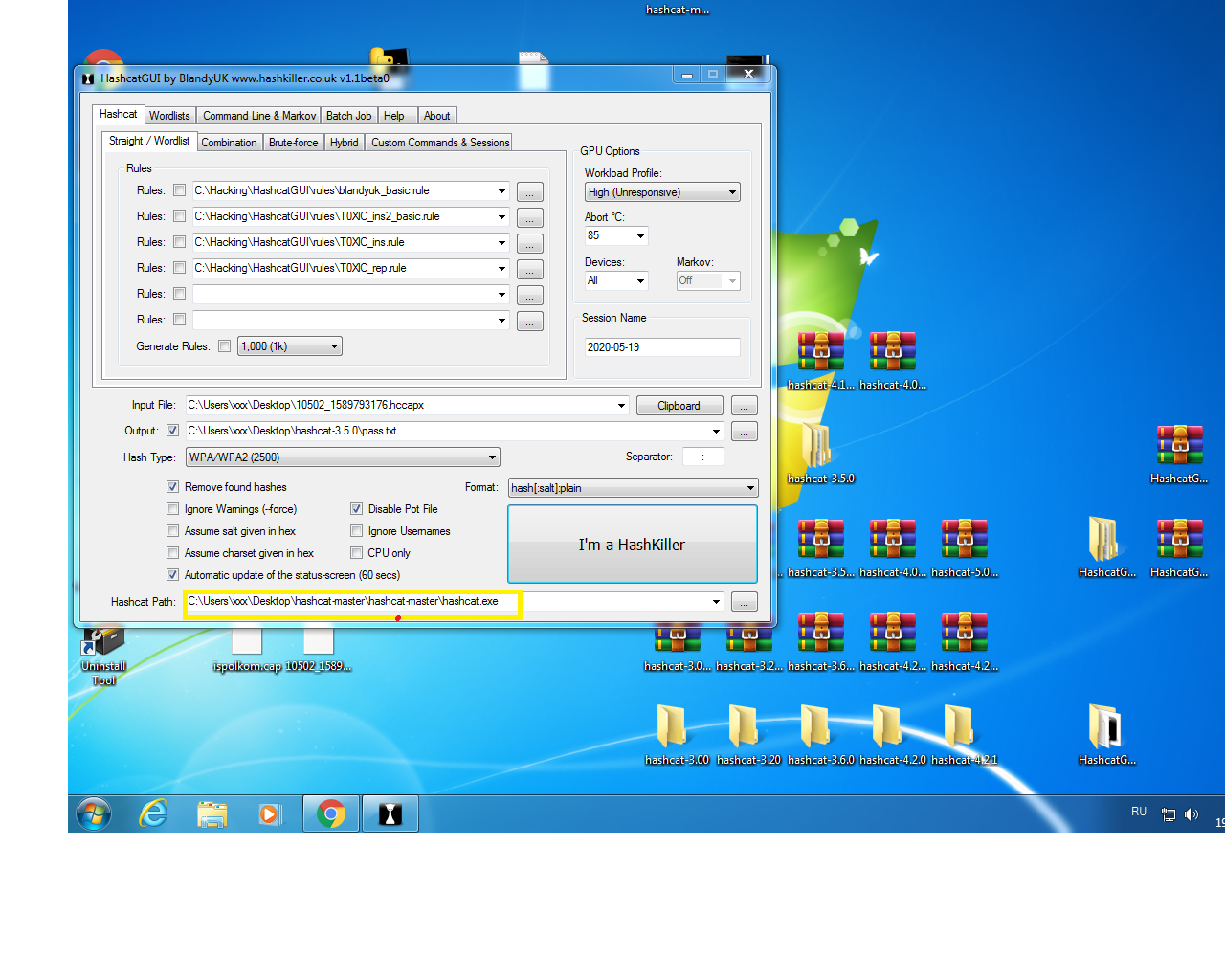Switch to the Wordlists tab
This screenshot has height=980, width=1225.
click(x=169, y=116)
